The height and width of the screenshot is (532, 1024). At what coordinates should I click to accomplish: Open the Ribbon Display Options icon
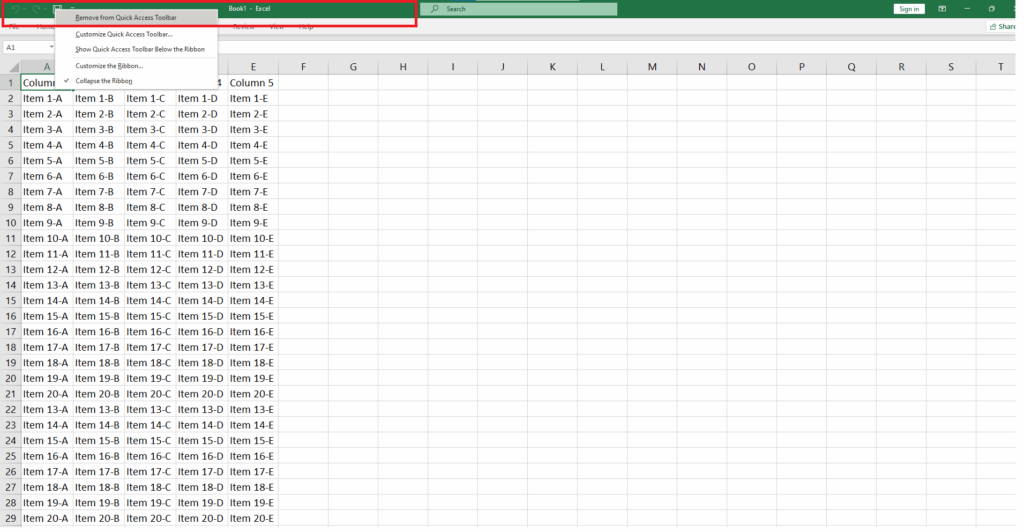click(942, 8)
